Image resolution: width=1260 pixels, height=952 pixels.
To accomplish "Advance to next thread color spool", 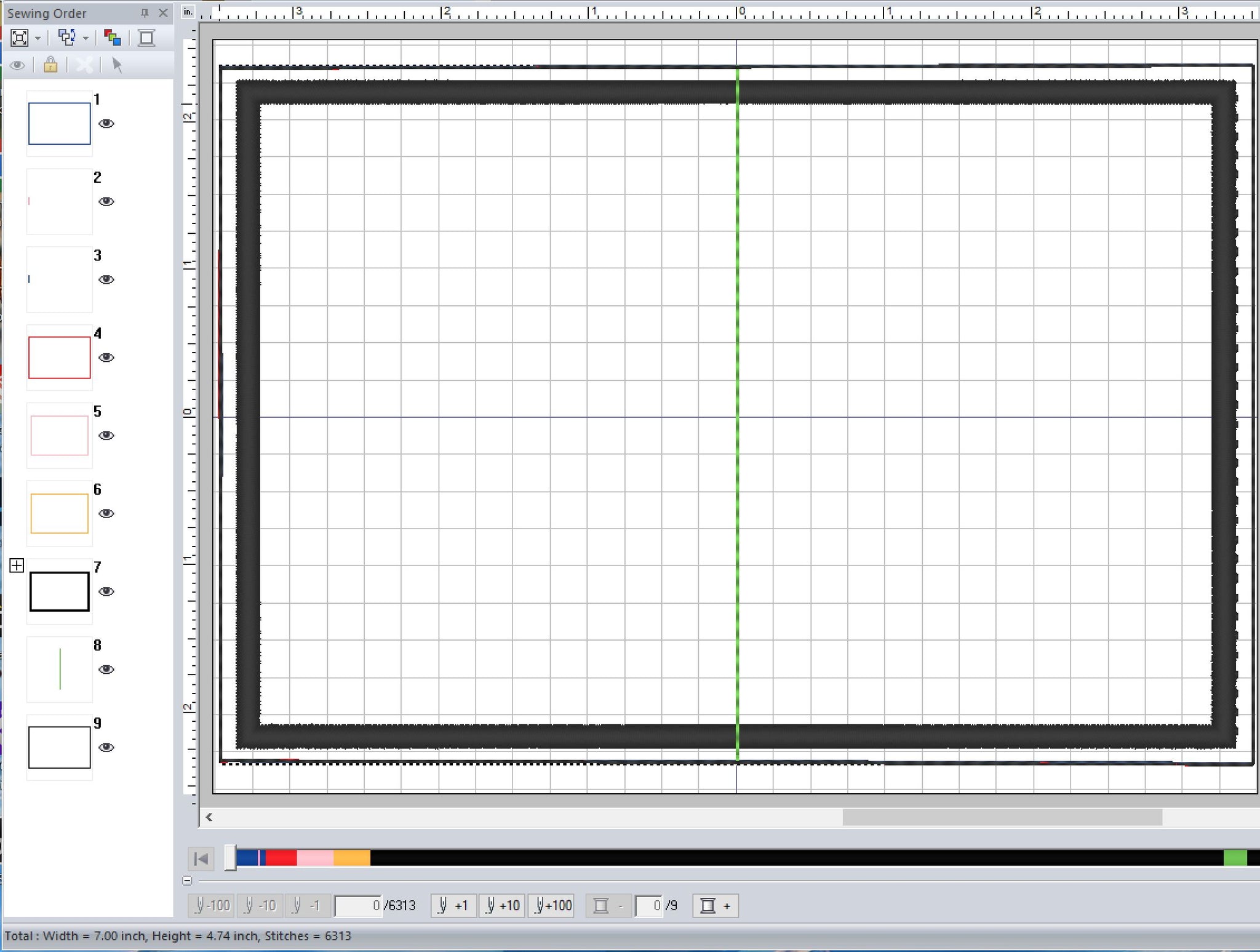I will pos(715,905).
